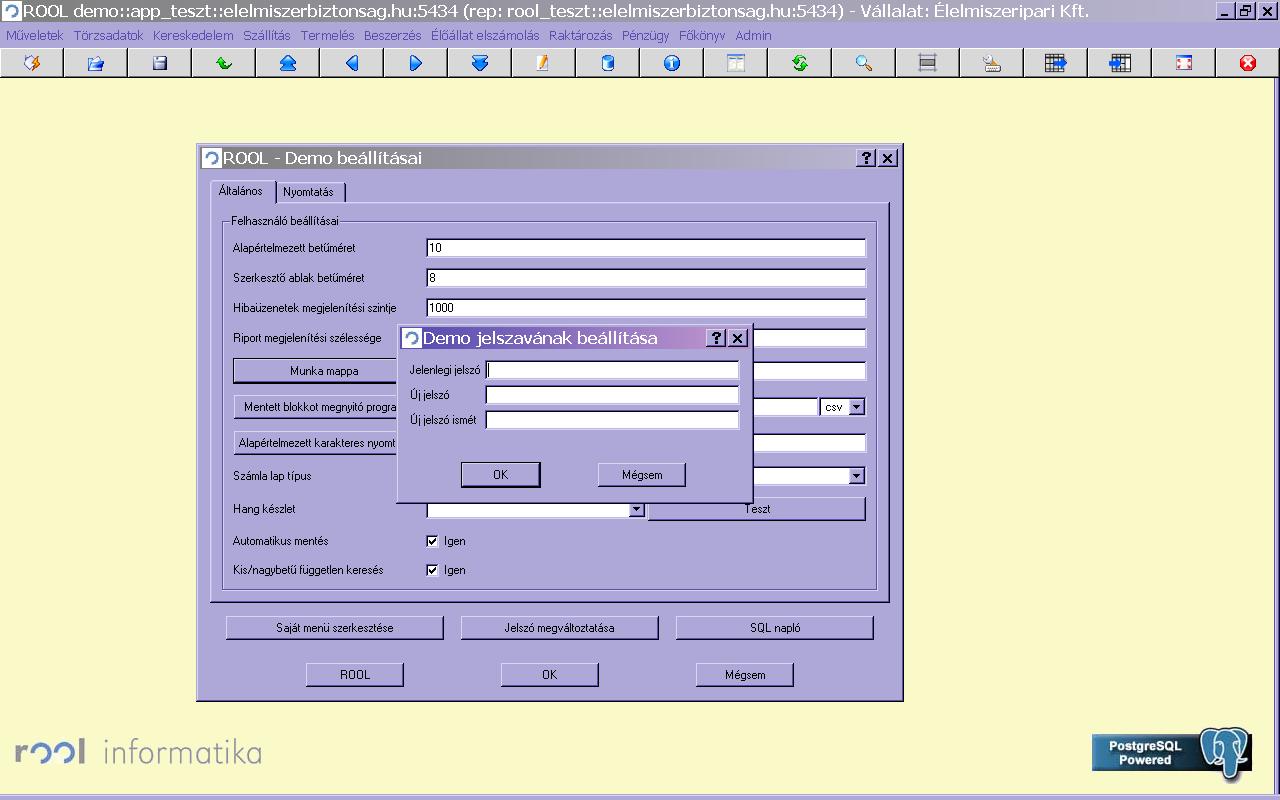Click the Új jelszó ismét field
This screenshot has width=1280, height=800.
click(612, 420)
